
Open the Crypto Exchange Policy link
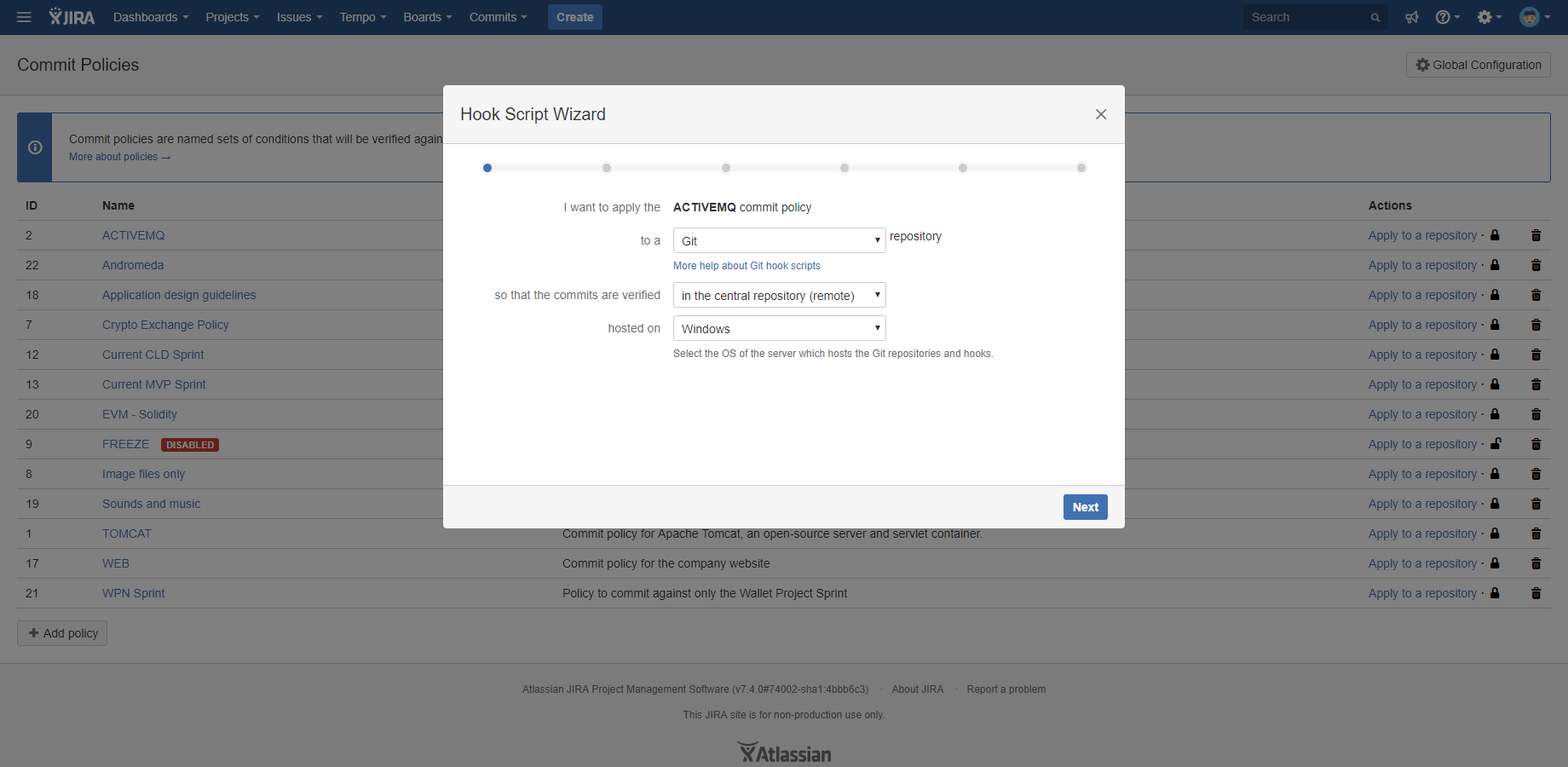tap(165, 325)
